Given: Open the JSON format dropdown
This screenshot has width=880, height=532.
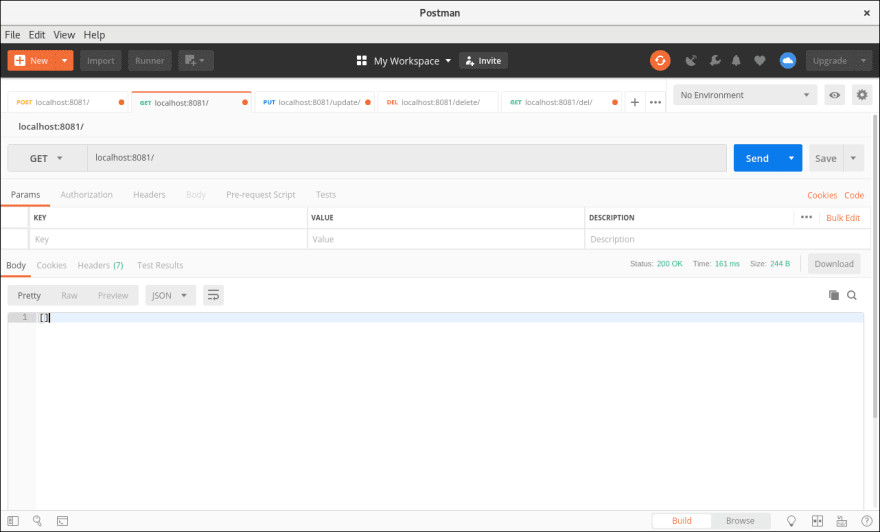Looking at the screenshot, I should coord(170,295).
